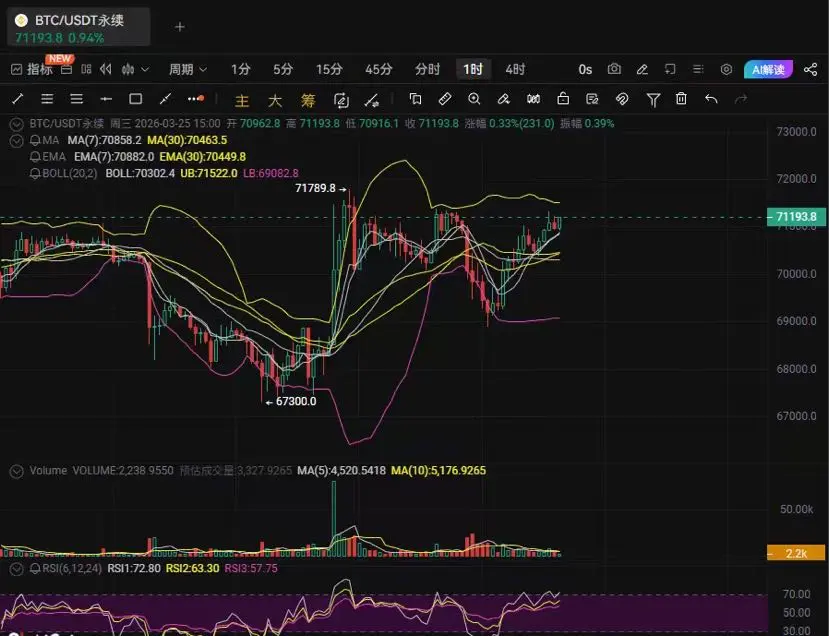Click the line settings icon before bookmark
Image resolution: width=829 pixels, height=636 pixels.
(x=372, y=100)
